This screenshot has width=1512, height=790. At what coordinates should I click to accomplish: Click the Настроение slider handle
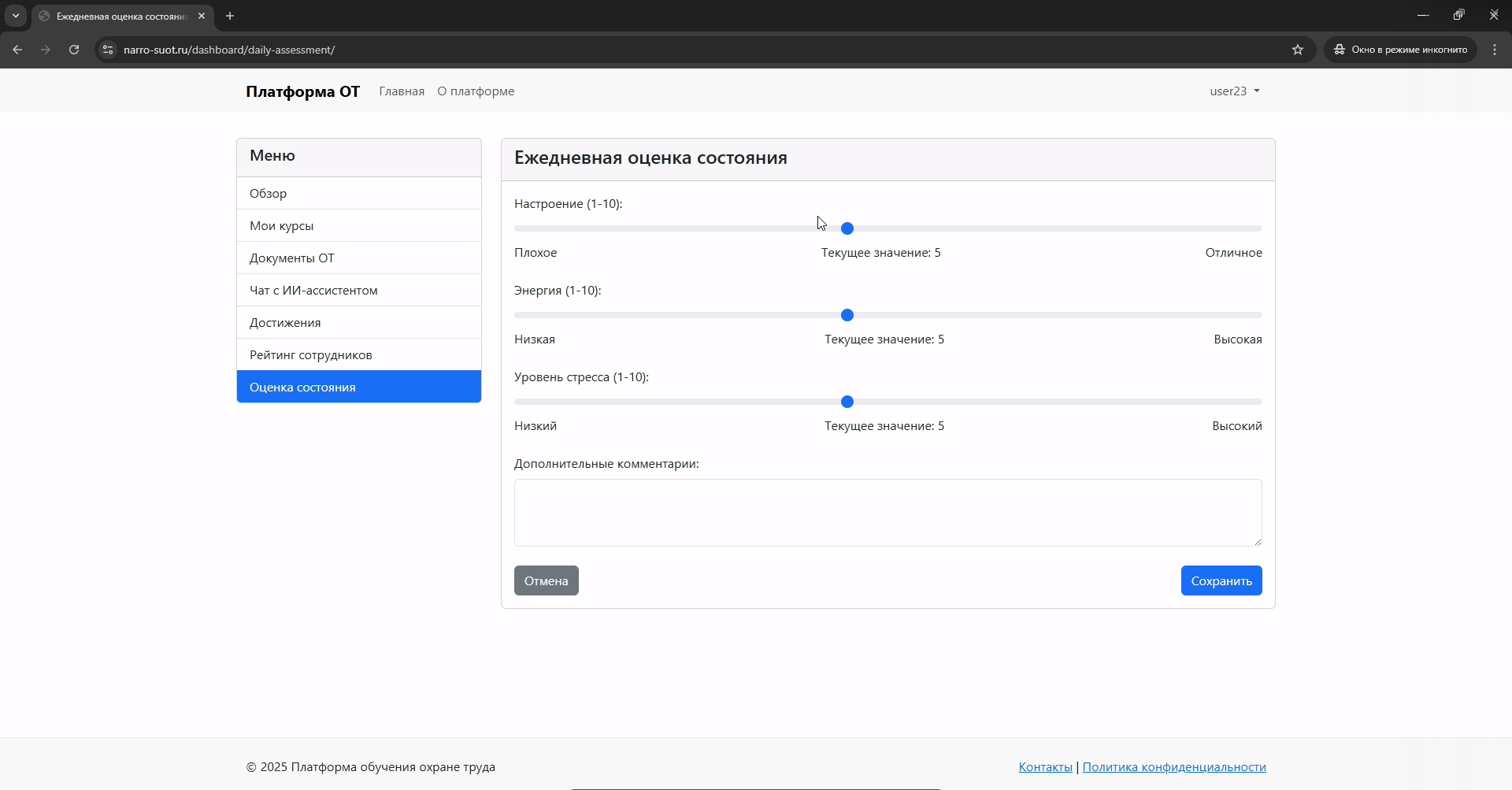point(847,228)
